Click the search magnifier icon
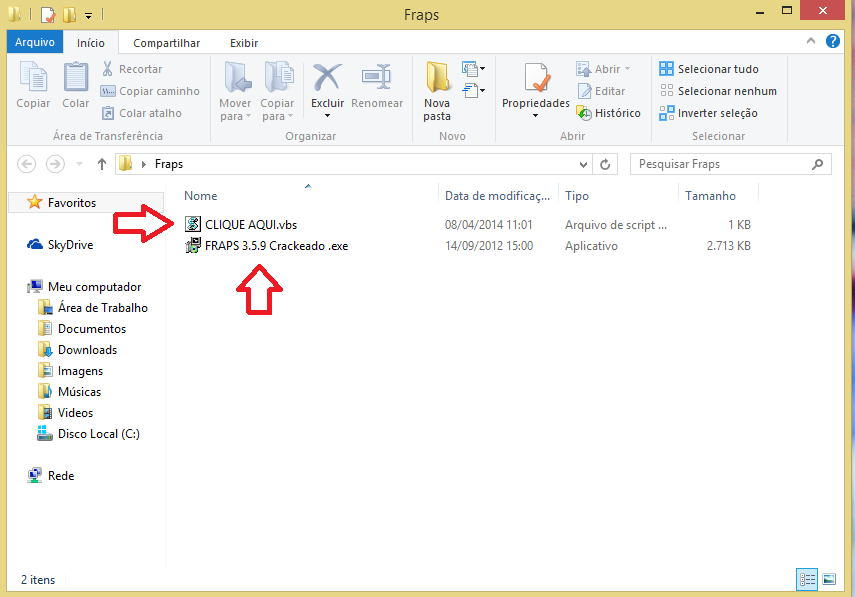Screen dimensions: 855x597 [x=817, y=164]
